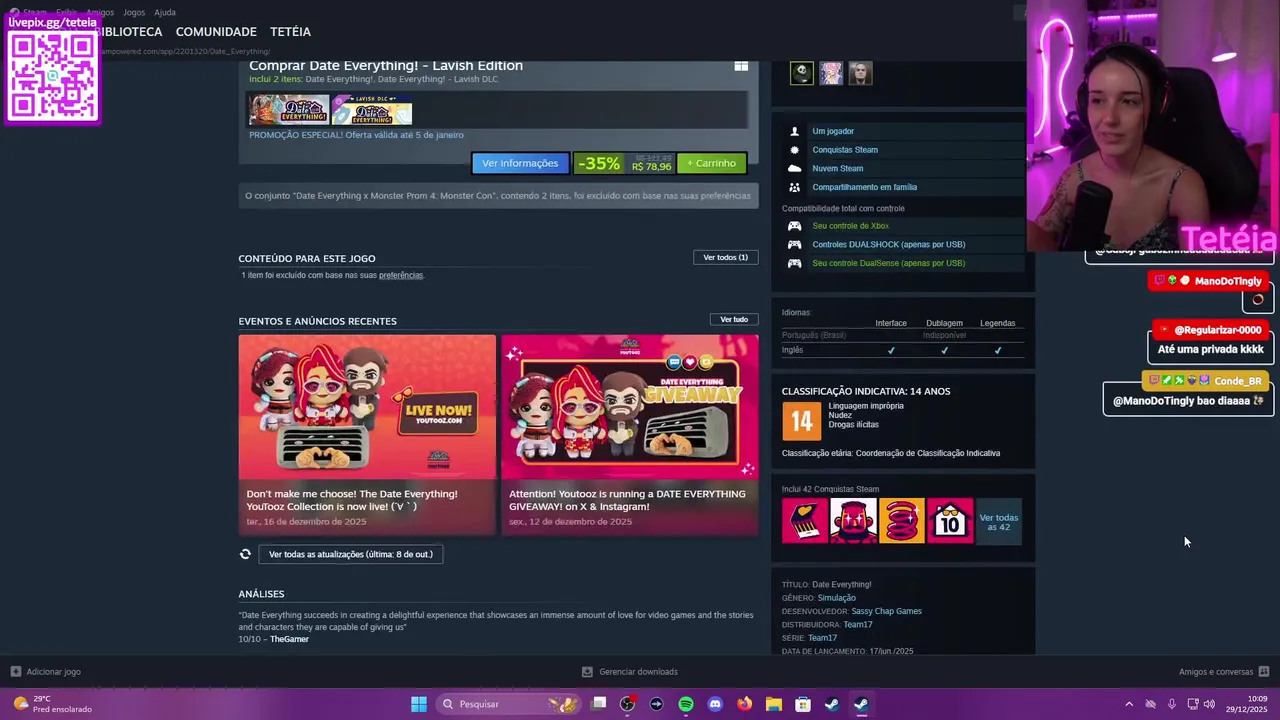This screenshot has width=1280, height=720.
Task: Click the microphone icon in system tray
Action: 1171,704
